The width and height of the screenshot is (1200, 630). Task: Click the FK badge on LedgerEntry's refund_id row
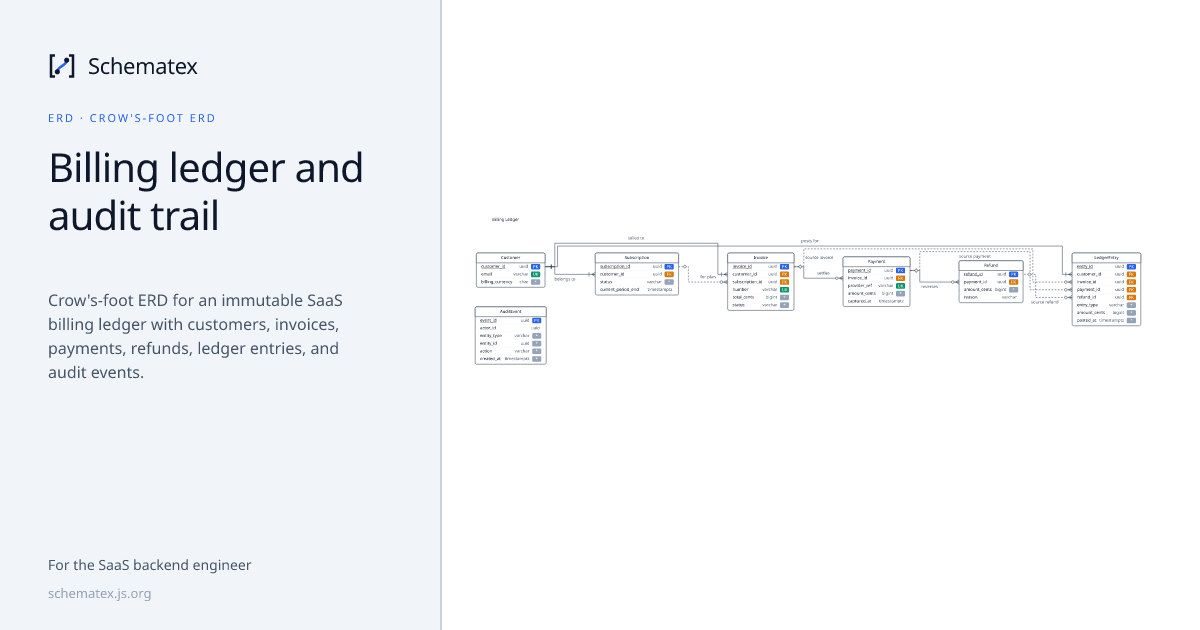click(1131, 297)
